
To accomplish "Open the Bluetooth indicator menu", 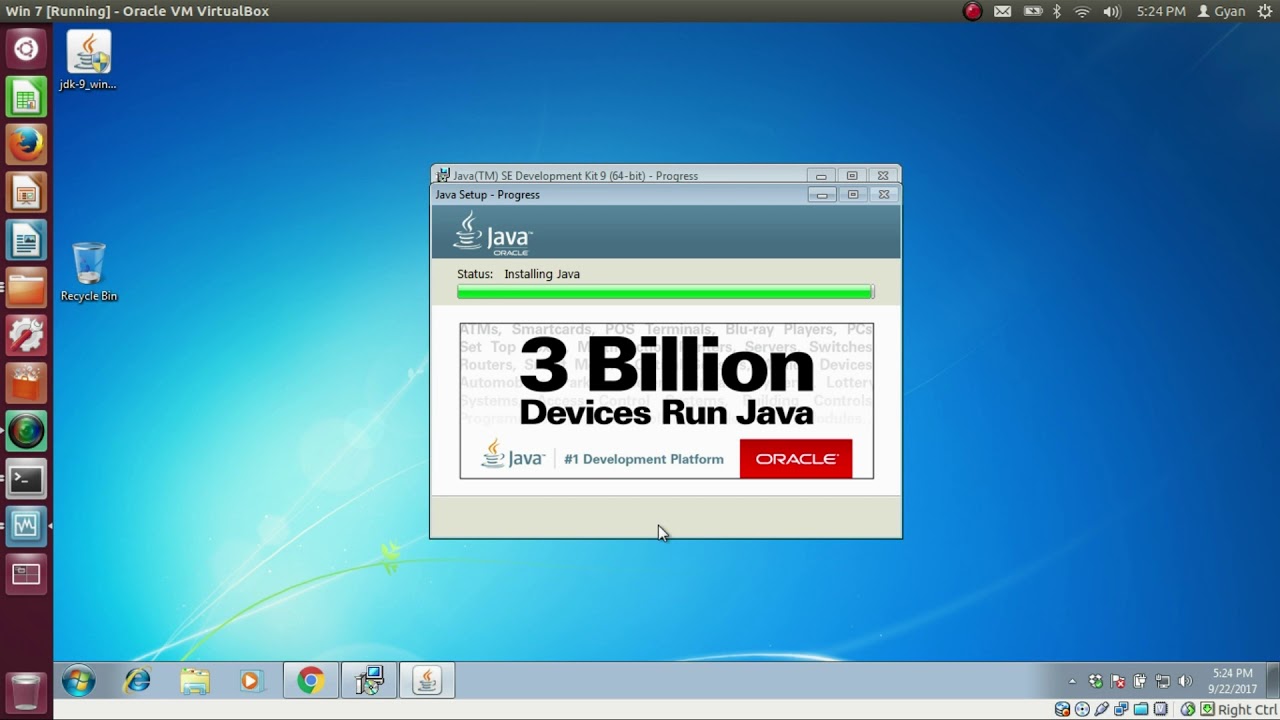I will (1057, 11).
